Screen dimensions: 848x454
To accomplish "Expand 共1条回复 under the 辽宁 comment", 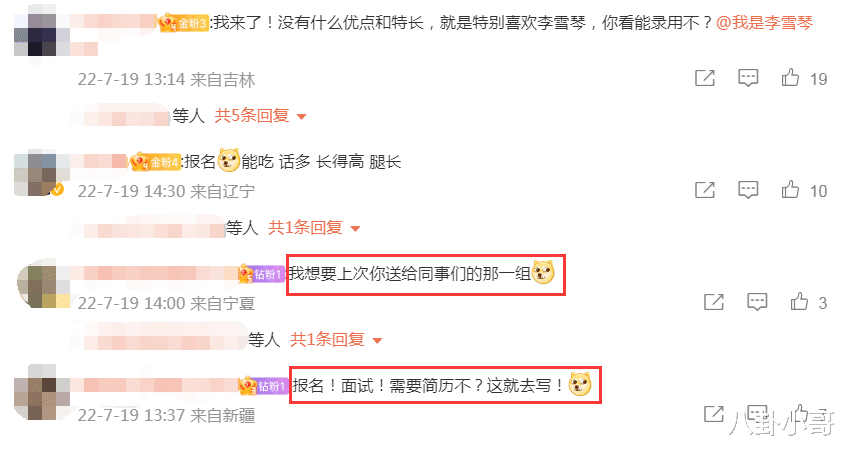I will point(314,227).
